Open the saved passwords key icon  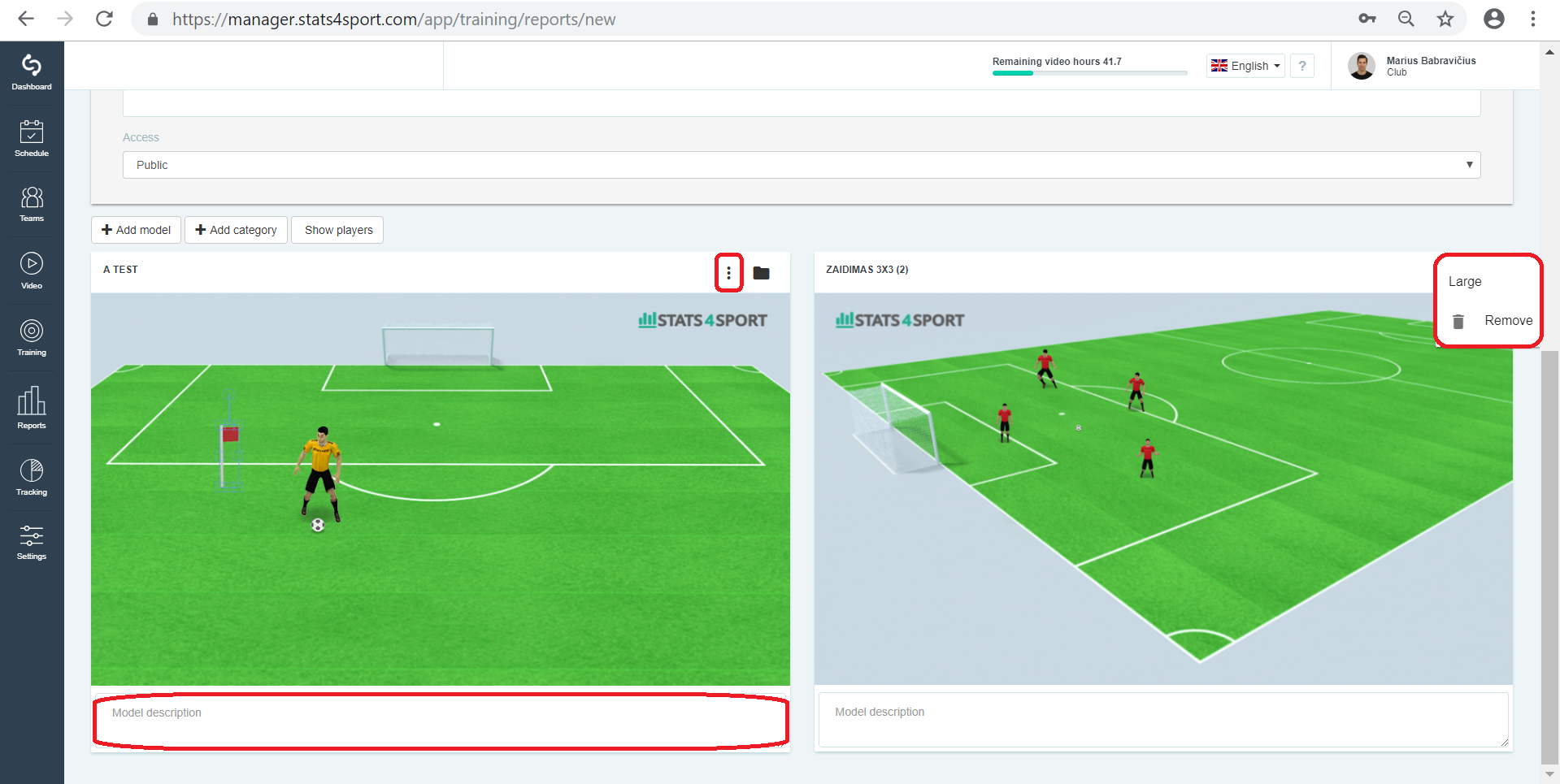[1367, 19]
